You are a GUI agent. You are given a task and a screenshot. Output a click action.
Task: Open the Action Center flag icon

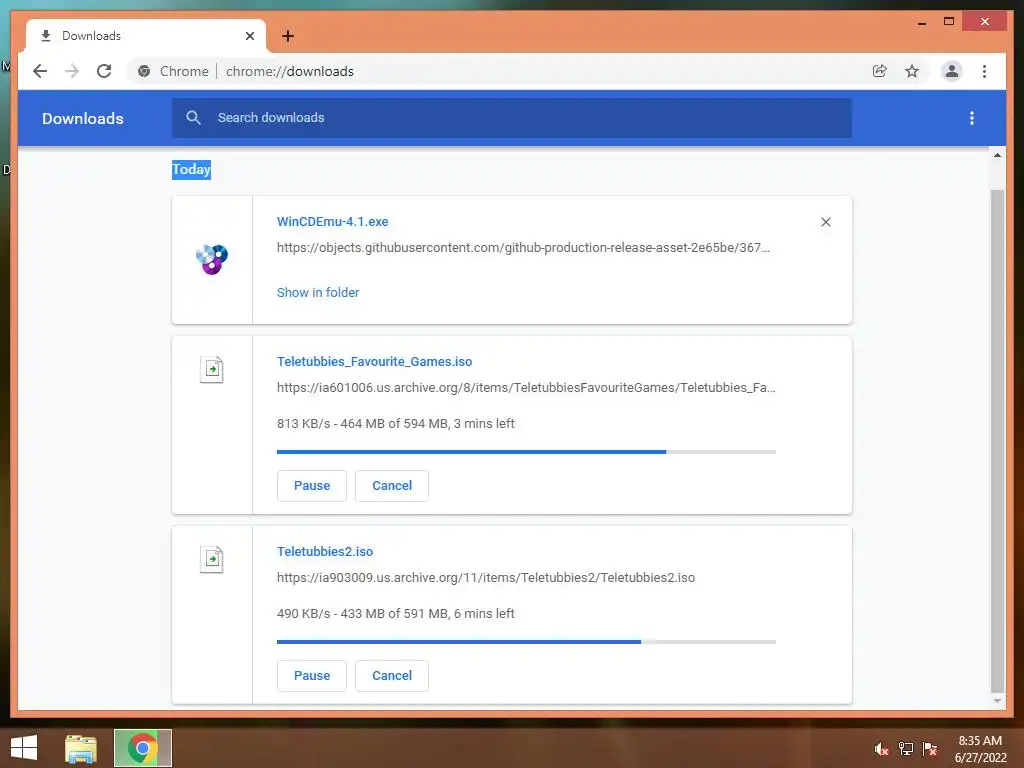tap(930, 749)
